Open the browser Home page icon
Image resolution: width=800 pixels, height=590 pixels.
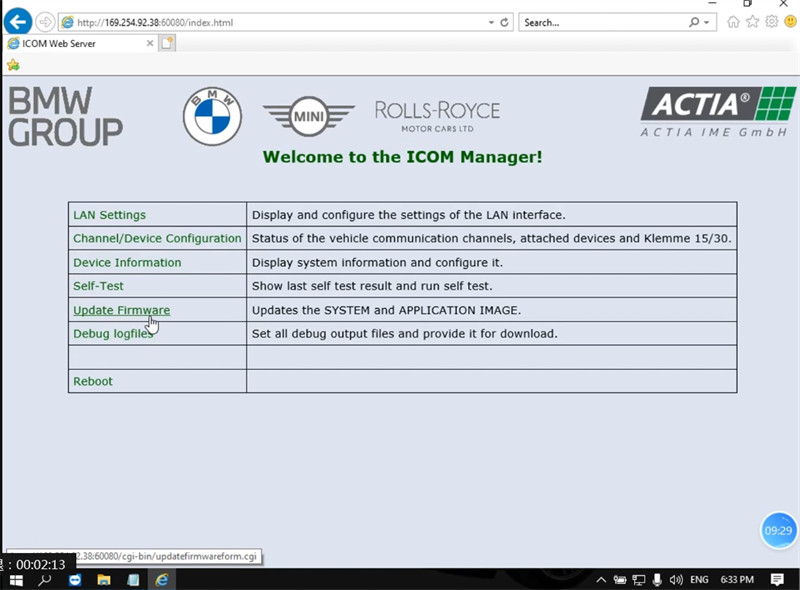734,22
